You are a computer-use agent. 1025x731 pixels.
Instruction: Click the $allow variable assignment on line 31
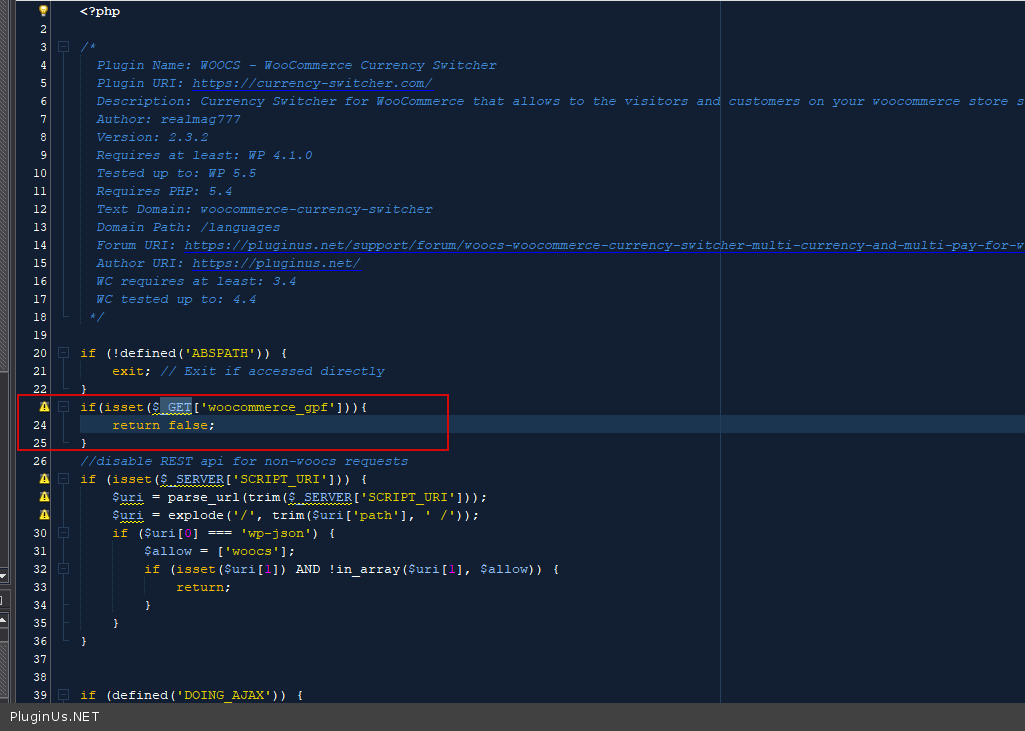coord(166,551)
